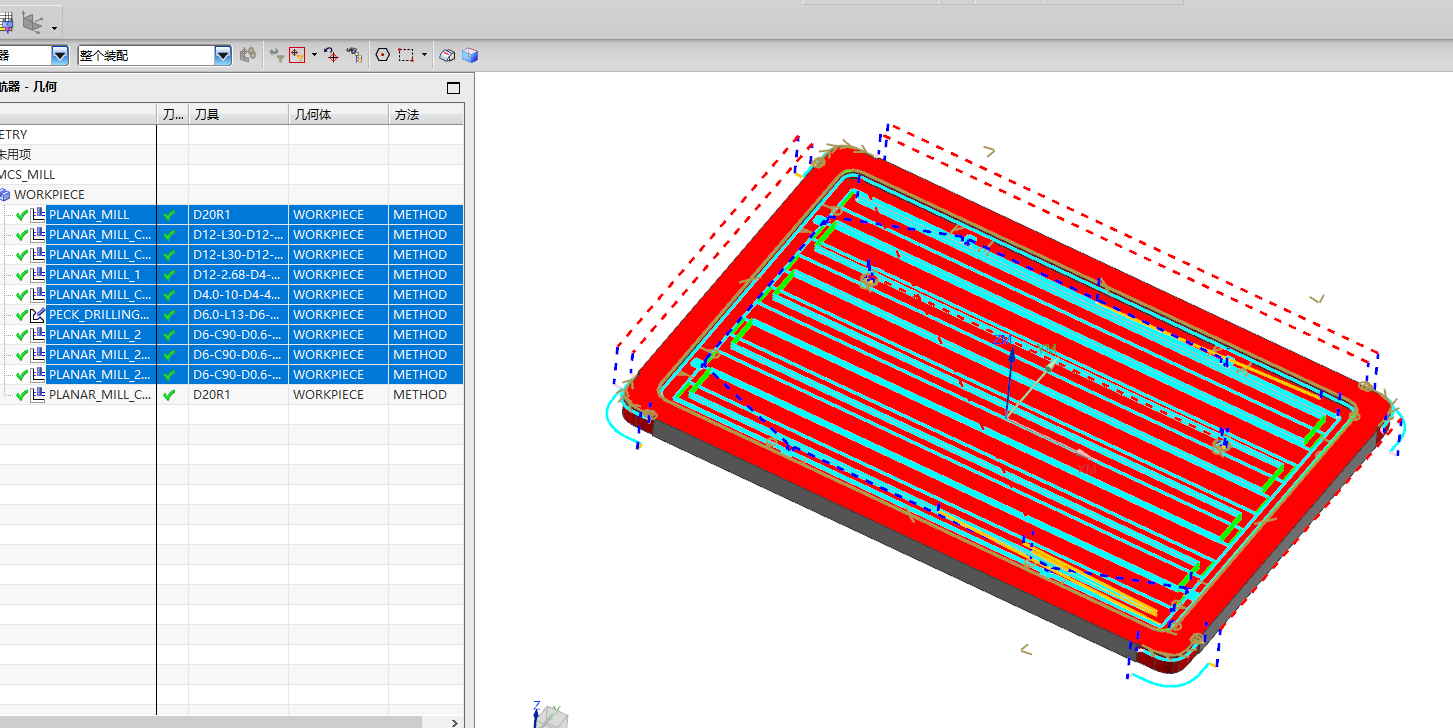Select the PLANAR_MILL_C operation using tool D4.0-10-D4
Viewport: 1453px width, 728px height.
[x=100, y=295]
